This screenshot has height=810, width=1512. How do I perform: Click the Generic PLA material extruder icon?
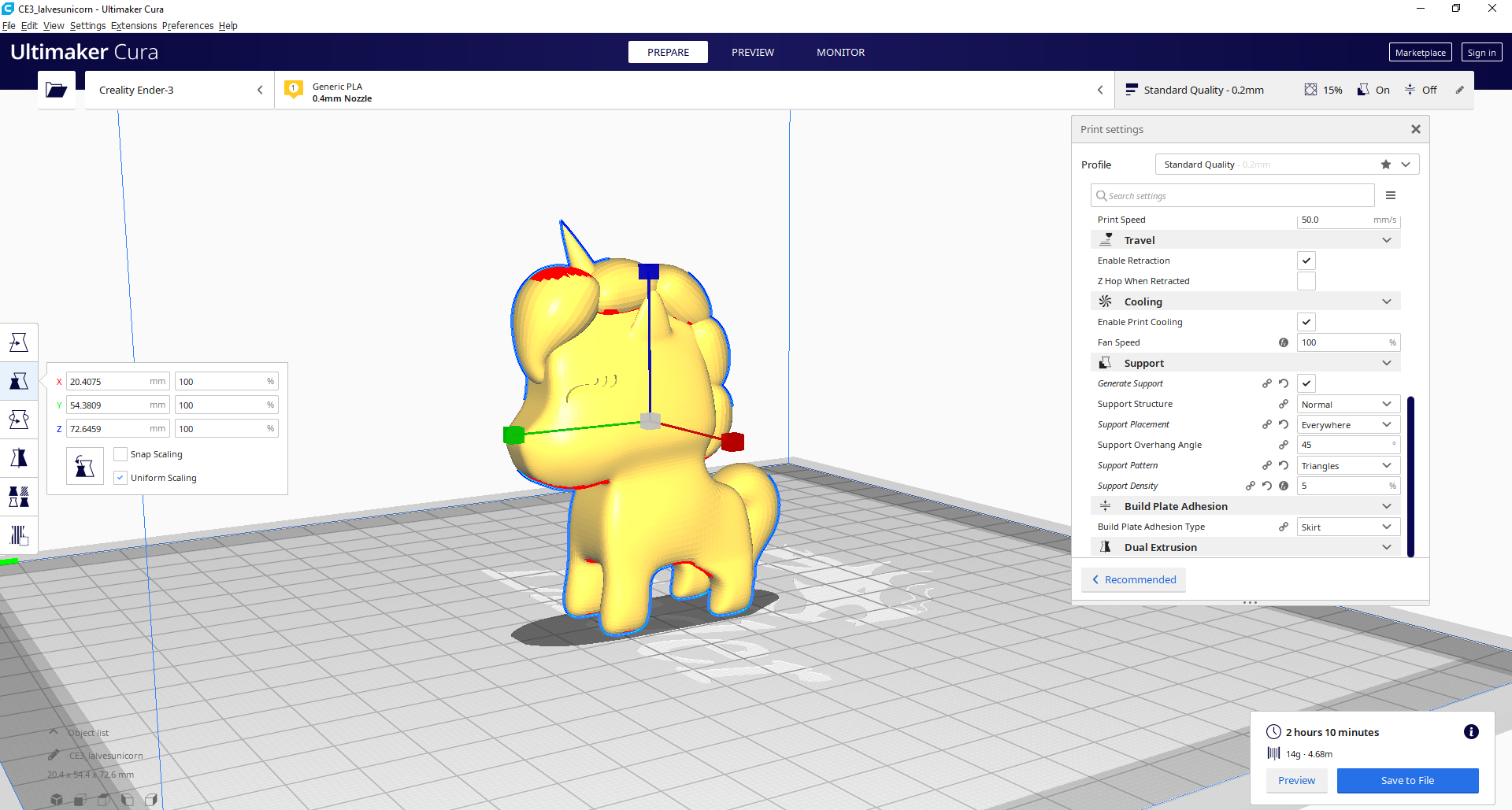294,90
